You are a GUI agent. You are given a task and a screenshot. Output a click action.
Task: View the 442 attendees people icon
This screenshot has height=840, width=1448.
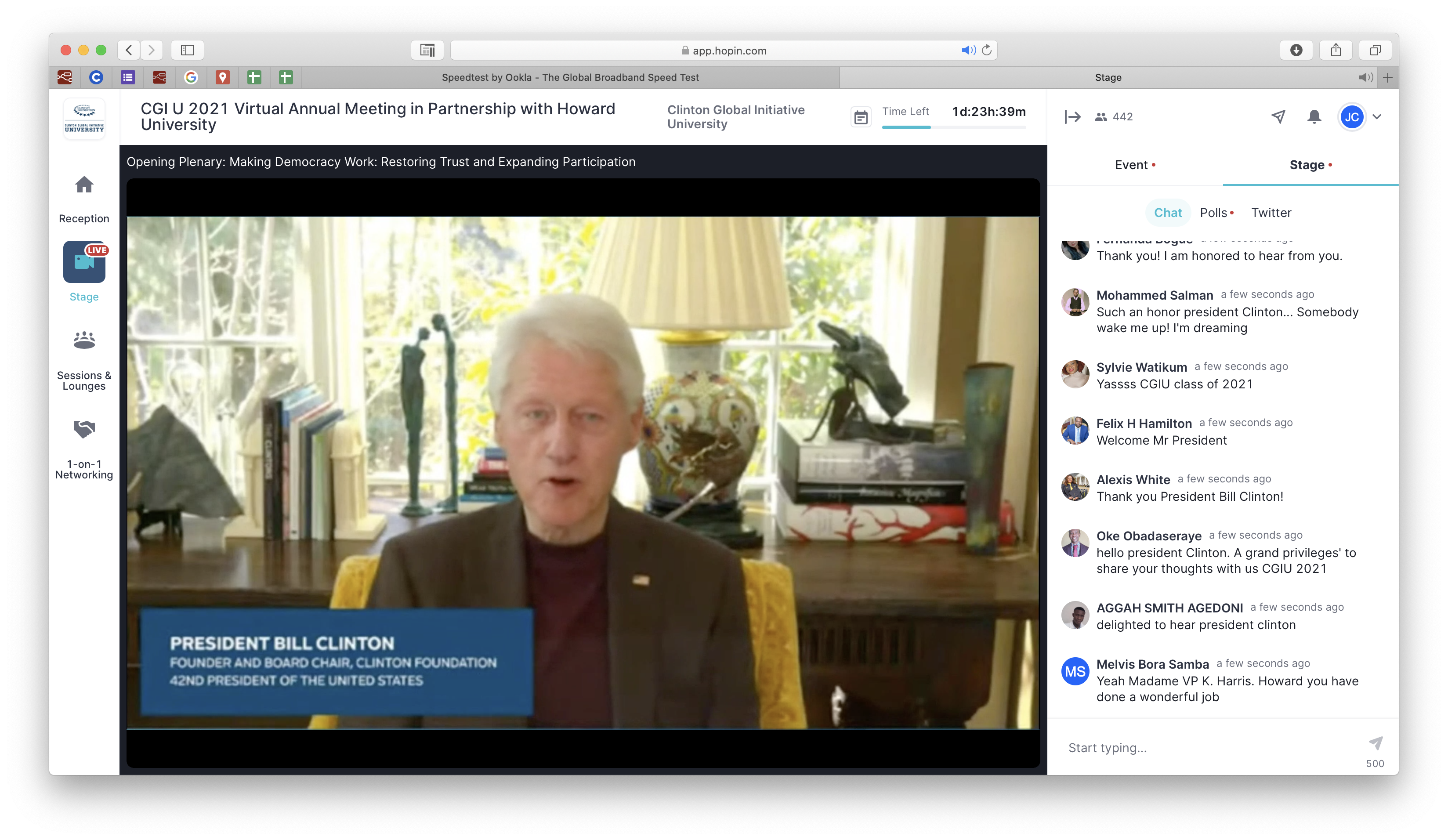pyautogui.click(x=1100, y=116)
